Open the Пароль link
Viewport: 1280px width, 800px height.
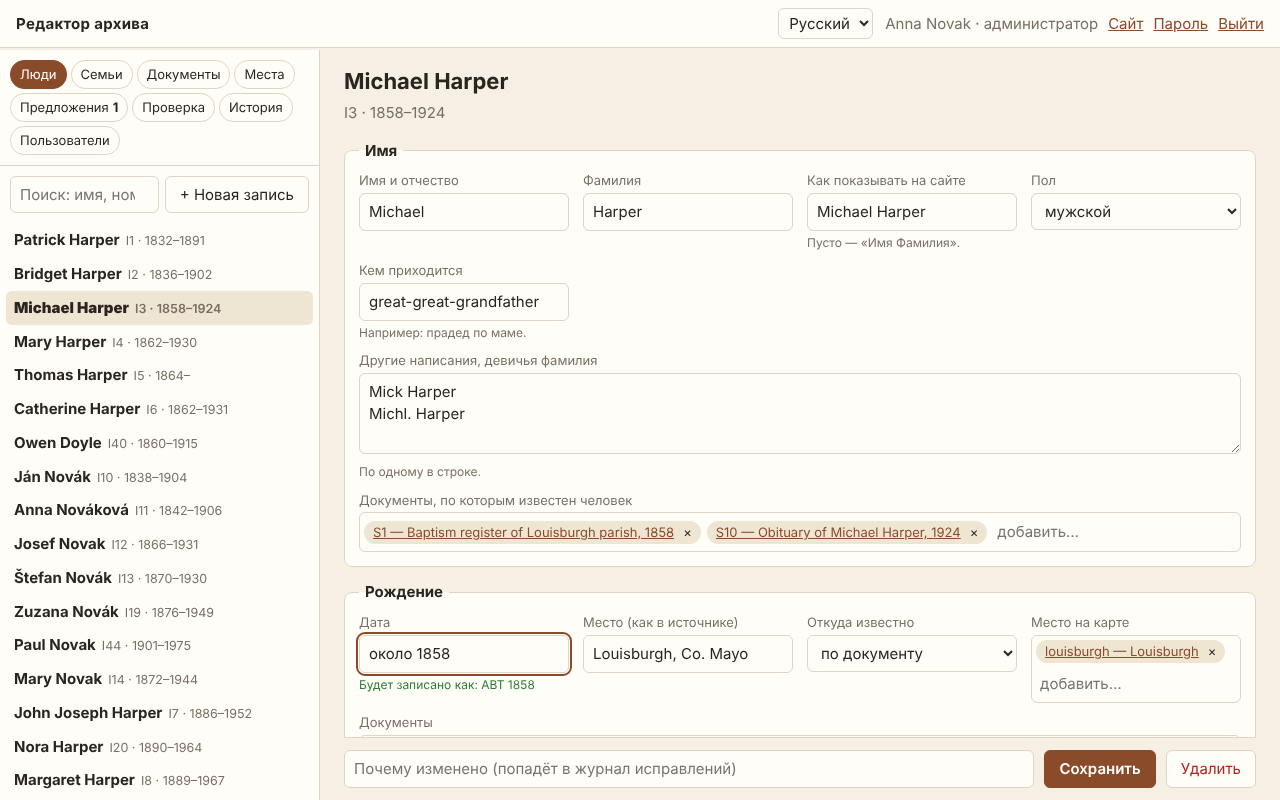[1181, 24]
